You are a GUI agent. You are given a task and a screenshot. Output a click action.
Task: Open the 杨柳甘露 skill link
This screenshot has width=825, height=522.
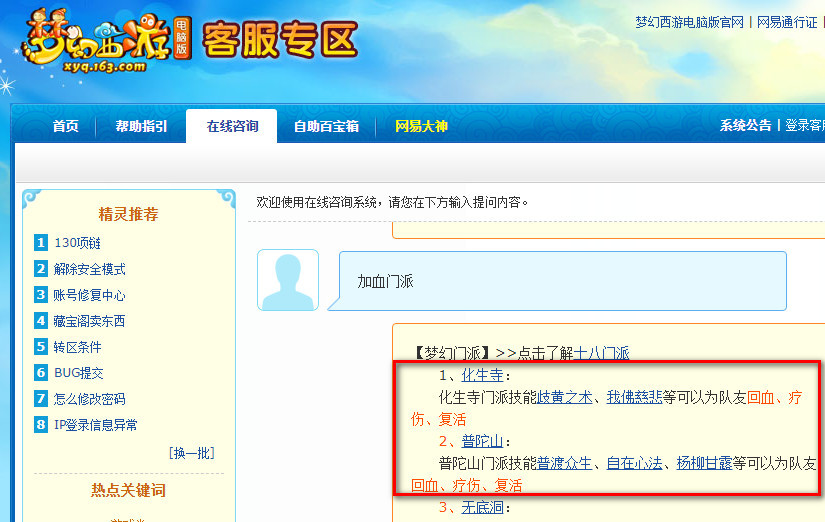(x=705, y=463)
